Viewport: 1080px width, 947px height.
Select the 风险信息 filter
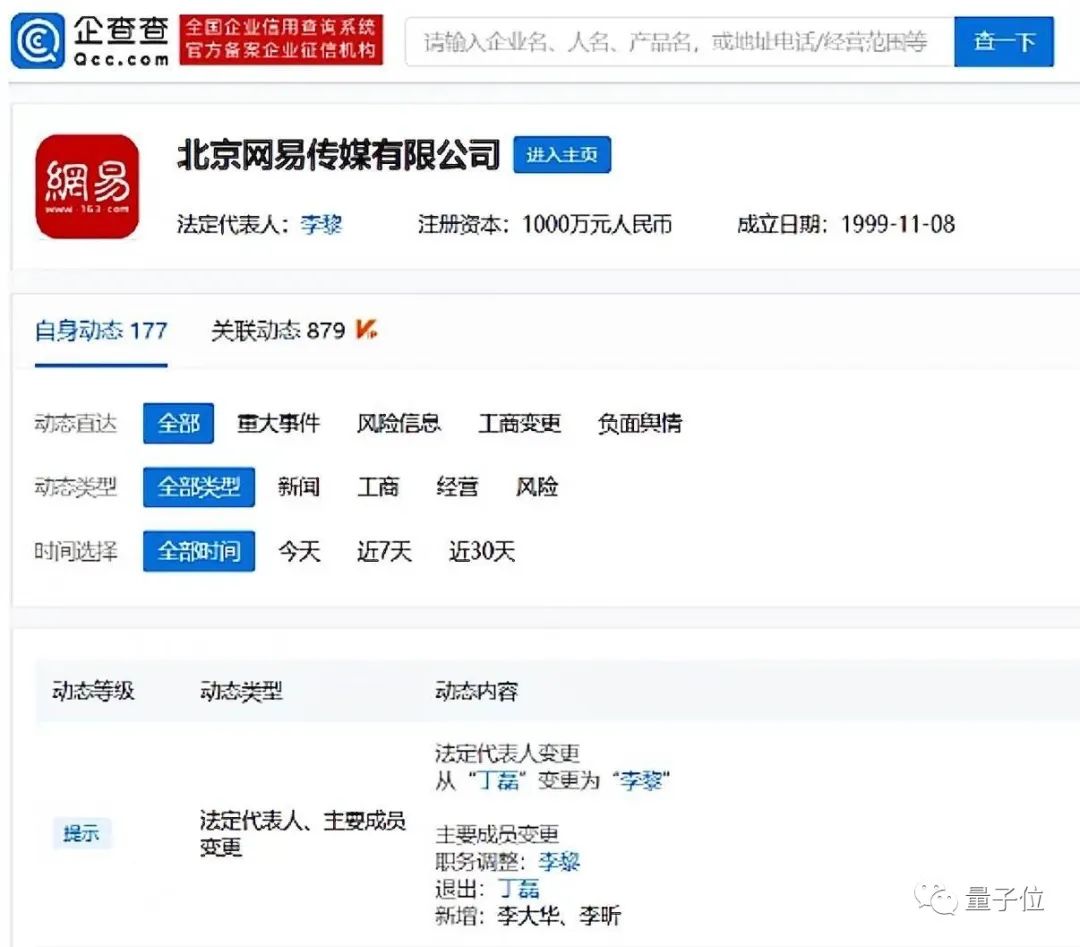click(x=400, y=423)
